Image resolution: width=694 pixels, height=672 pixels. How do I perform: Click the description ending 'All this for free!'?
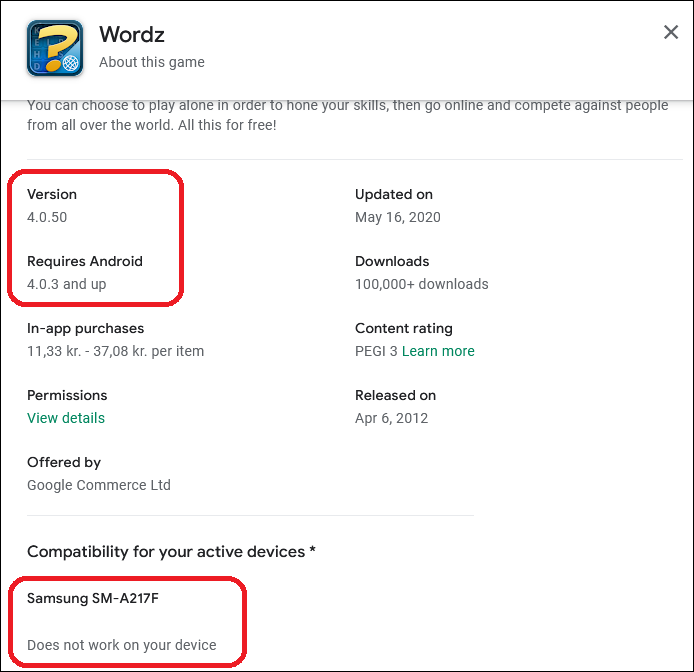pyautogui.click(x=348, y=115)
